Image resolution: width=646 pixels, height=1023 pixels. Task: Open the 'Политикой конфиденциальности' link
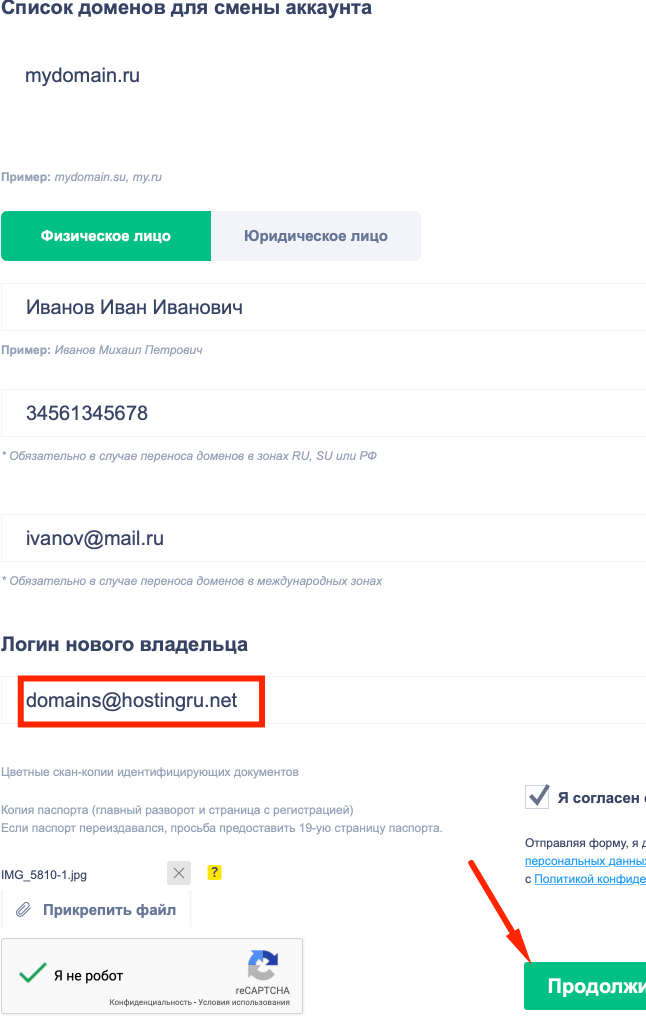click(x=589, y=879)
